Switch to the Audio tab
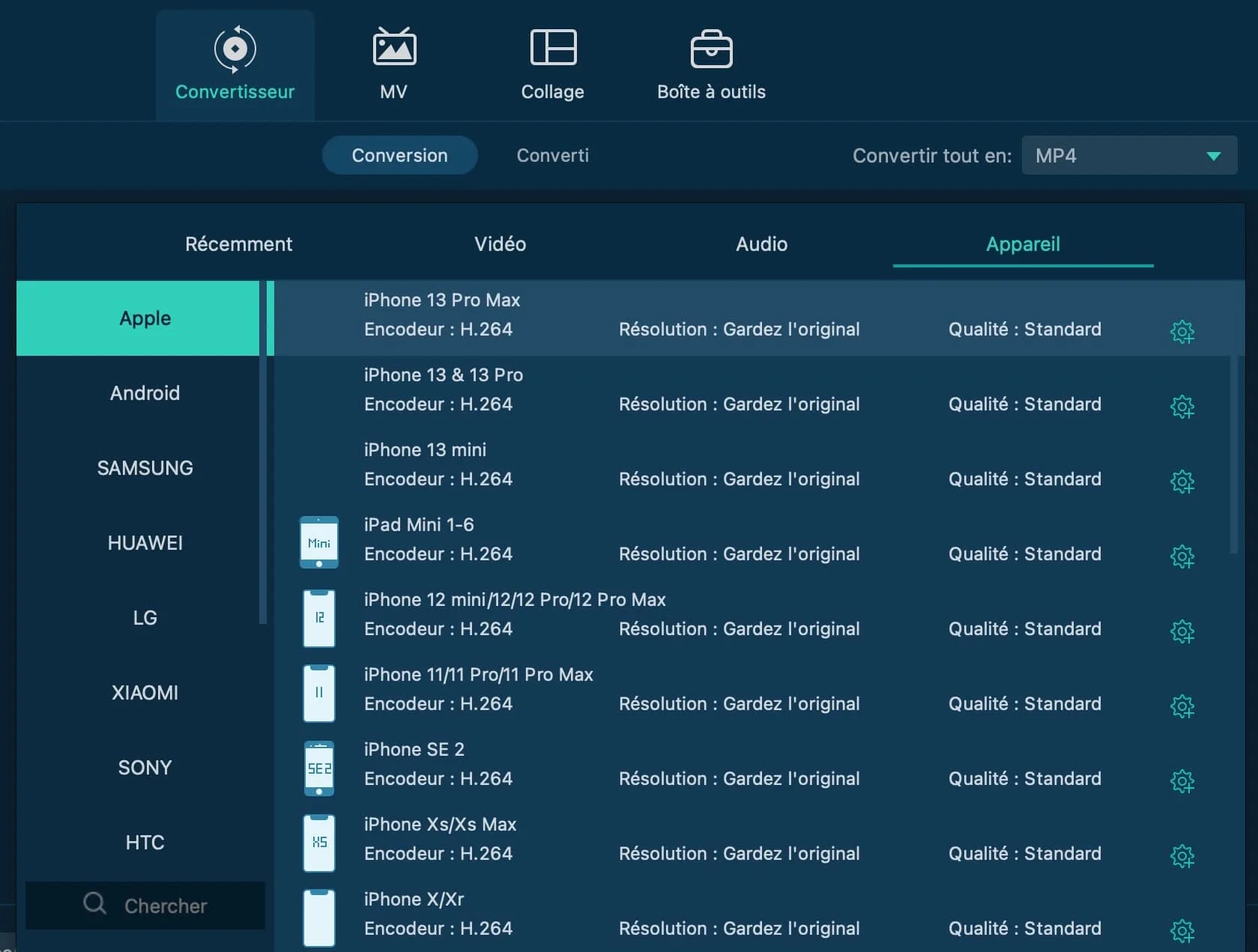 pyautogui.click(x=762, y=244)
